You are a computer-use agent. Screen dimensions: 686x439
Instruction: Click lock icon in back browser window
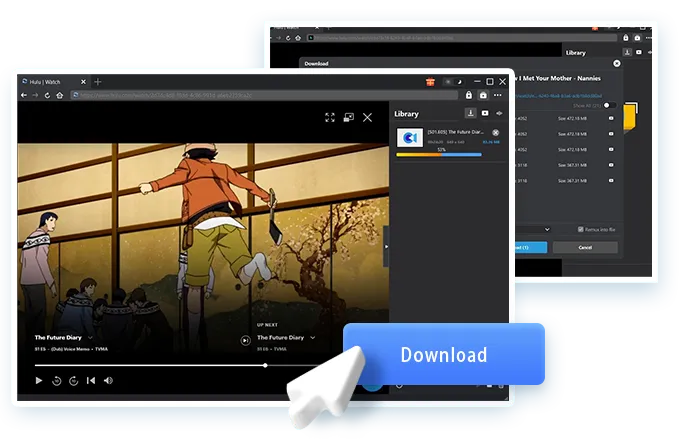pos(626,38)
